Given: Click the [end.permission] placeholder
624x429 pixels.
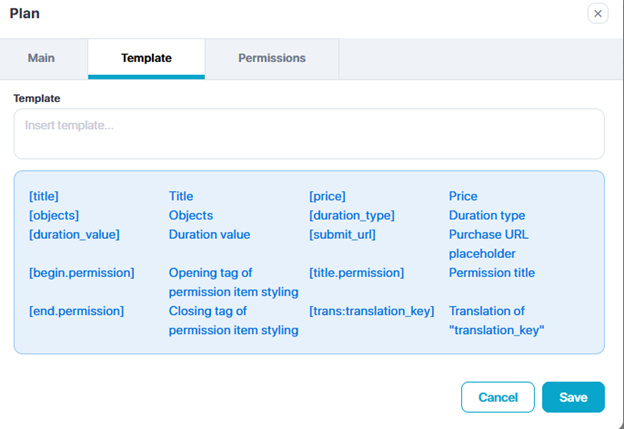Looking at the screenshot, I should (77, 311).
